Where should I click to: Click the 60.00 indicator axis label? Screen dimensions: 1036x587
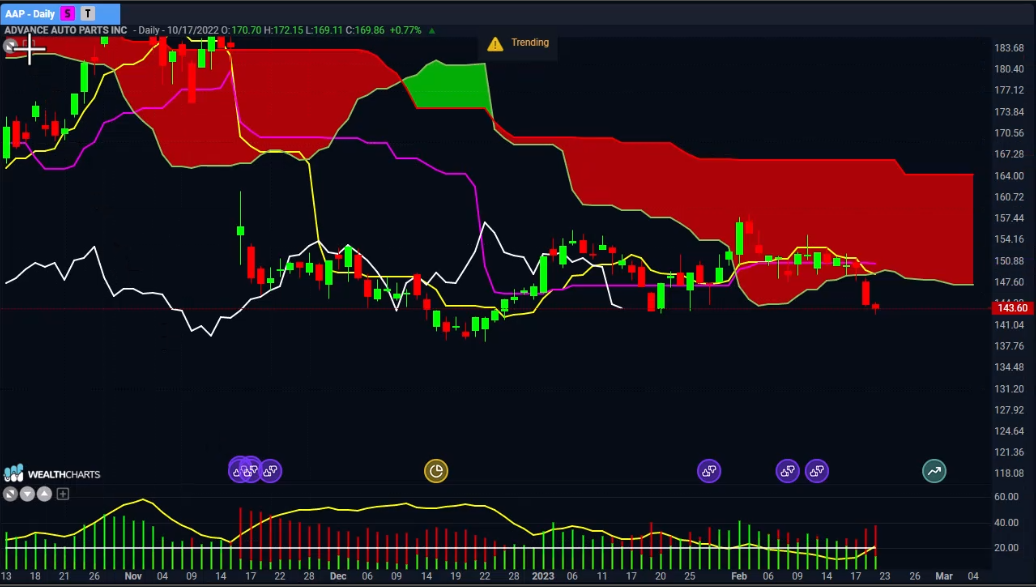coord(1006,496)
